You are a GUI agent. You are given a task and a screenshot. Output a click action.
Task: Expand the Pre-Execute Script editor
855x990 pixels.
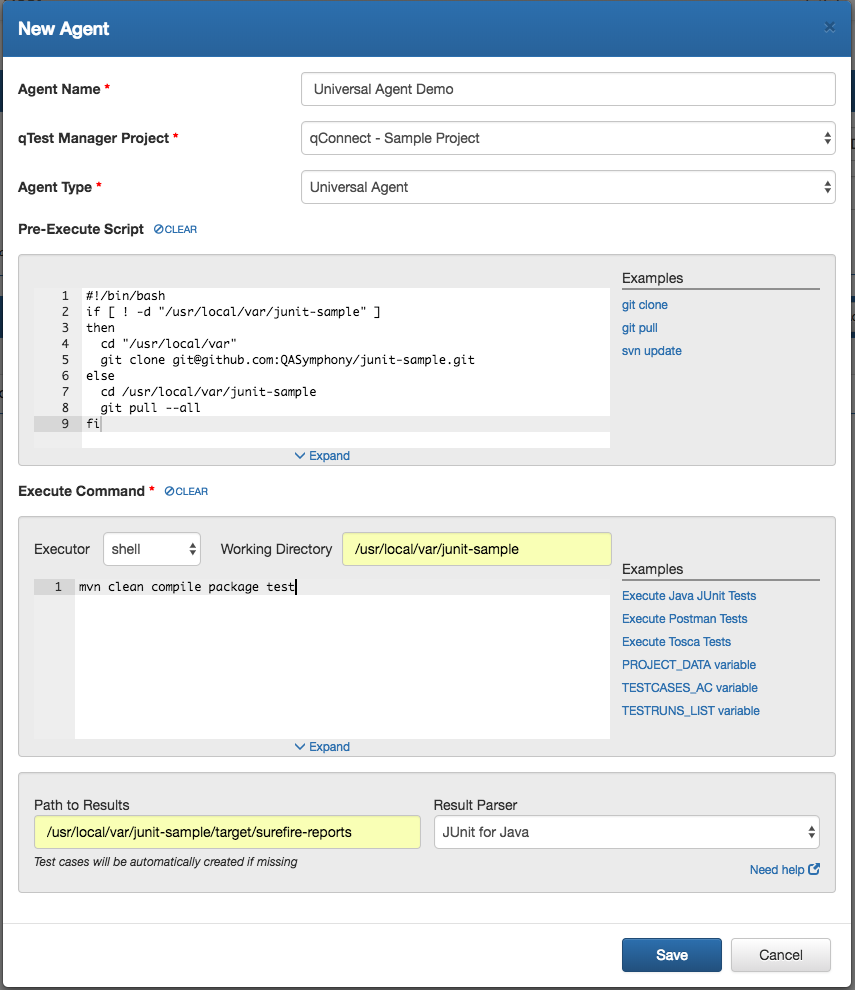(322, 455)
